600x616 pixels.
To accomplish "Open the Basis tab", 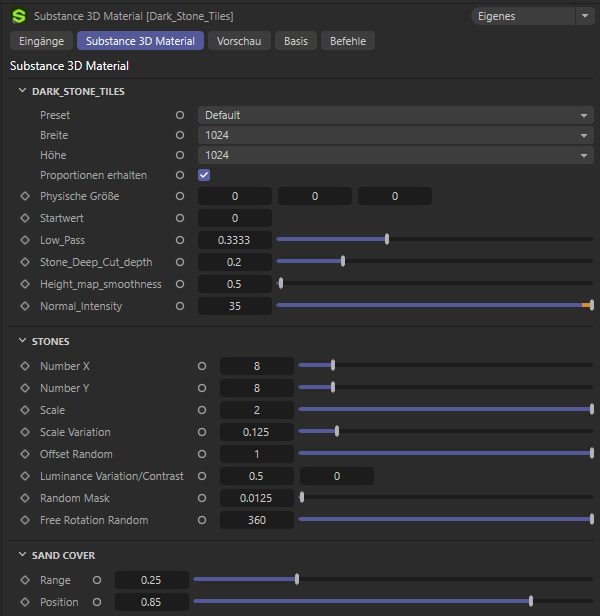I will click(x=296, y=41).
